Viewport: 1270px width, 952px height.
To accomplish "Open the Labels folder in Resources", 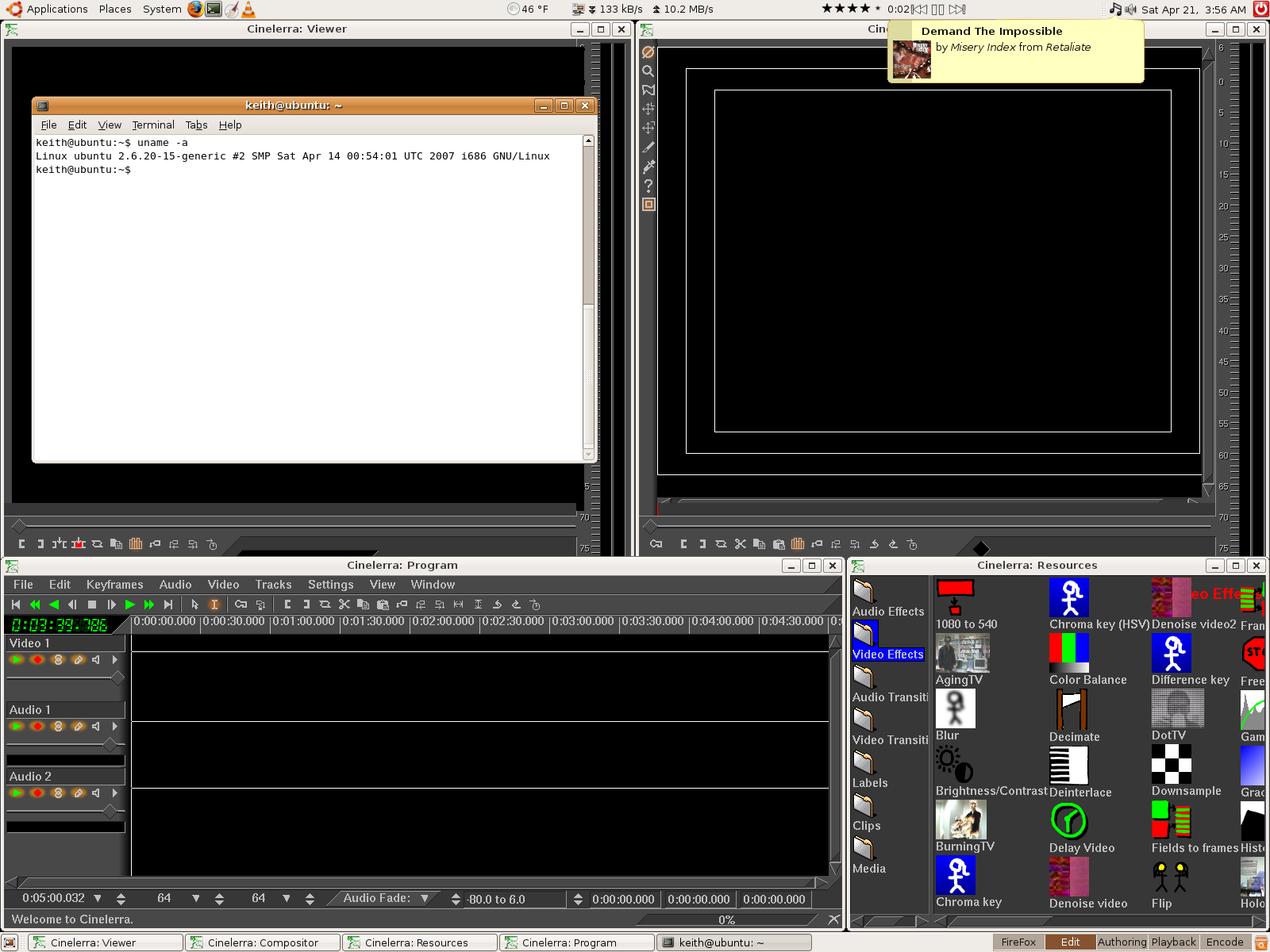I will 870,770.
